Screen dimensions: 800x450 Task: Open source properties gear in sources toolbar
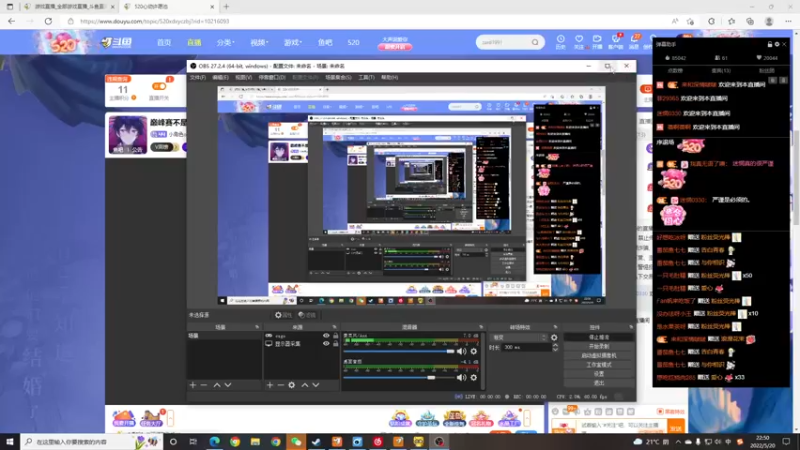[x=291, y=385]
